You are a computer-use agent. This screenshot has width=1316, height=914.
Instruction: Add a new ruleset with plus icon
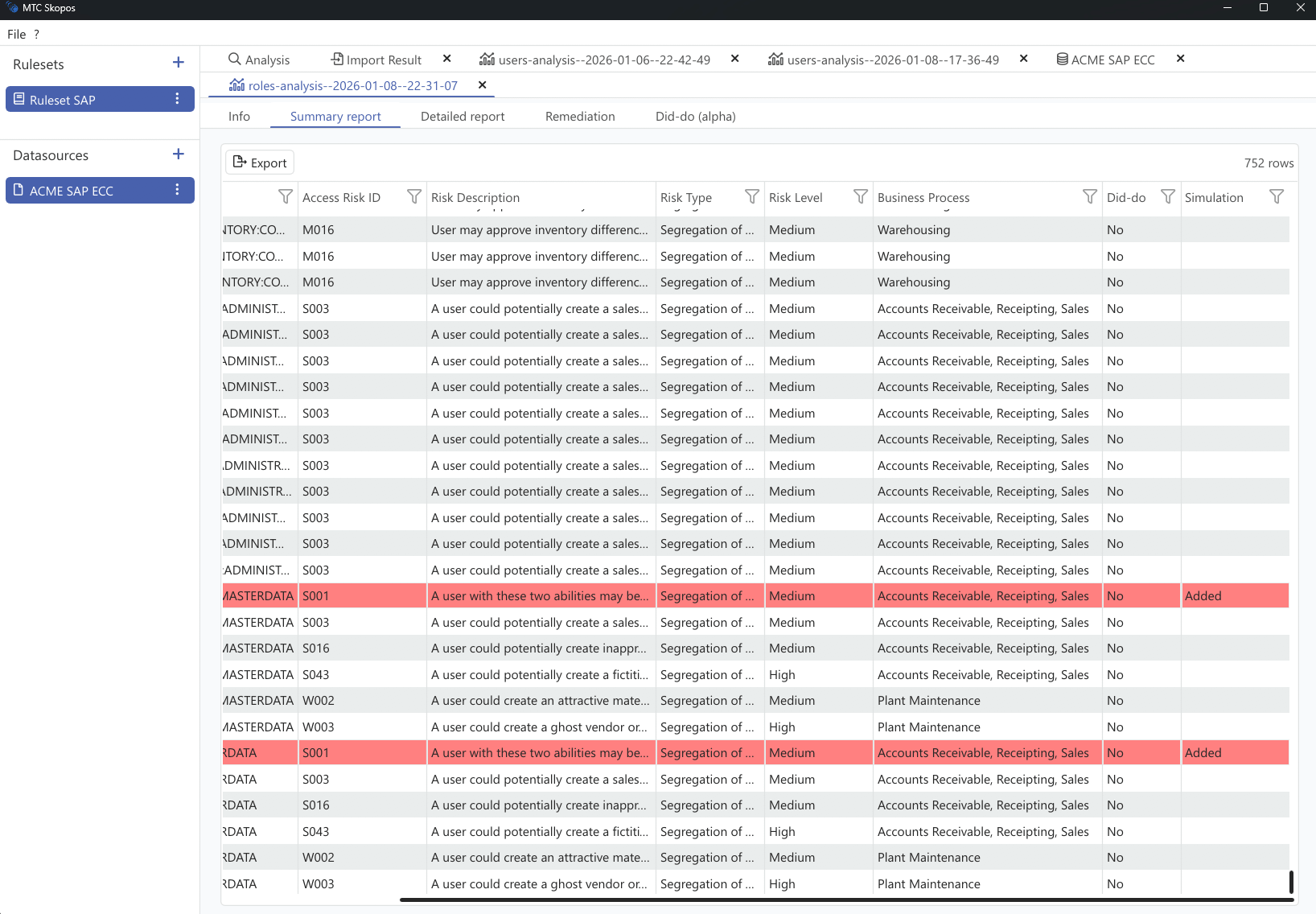pyautogui.click(x=178, y=63)
